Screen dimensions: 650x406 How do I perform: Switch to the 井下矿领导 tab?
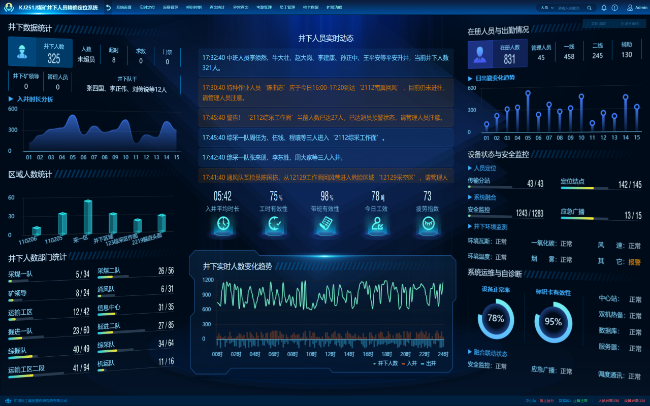(x=25, y=75)
